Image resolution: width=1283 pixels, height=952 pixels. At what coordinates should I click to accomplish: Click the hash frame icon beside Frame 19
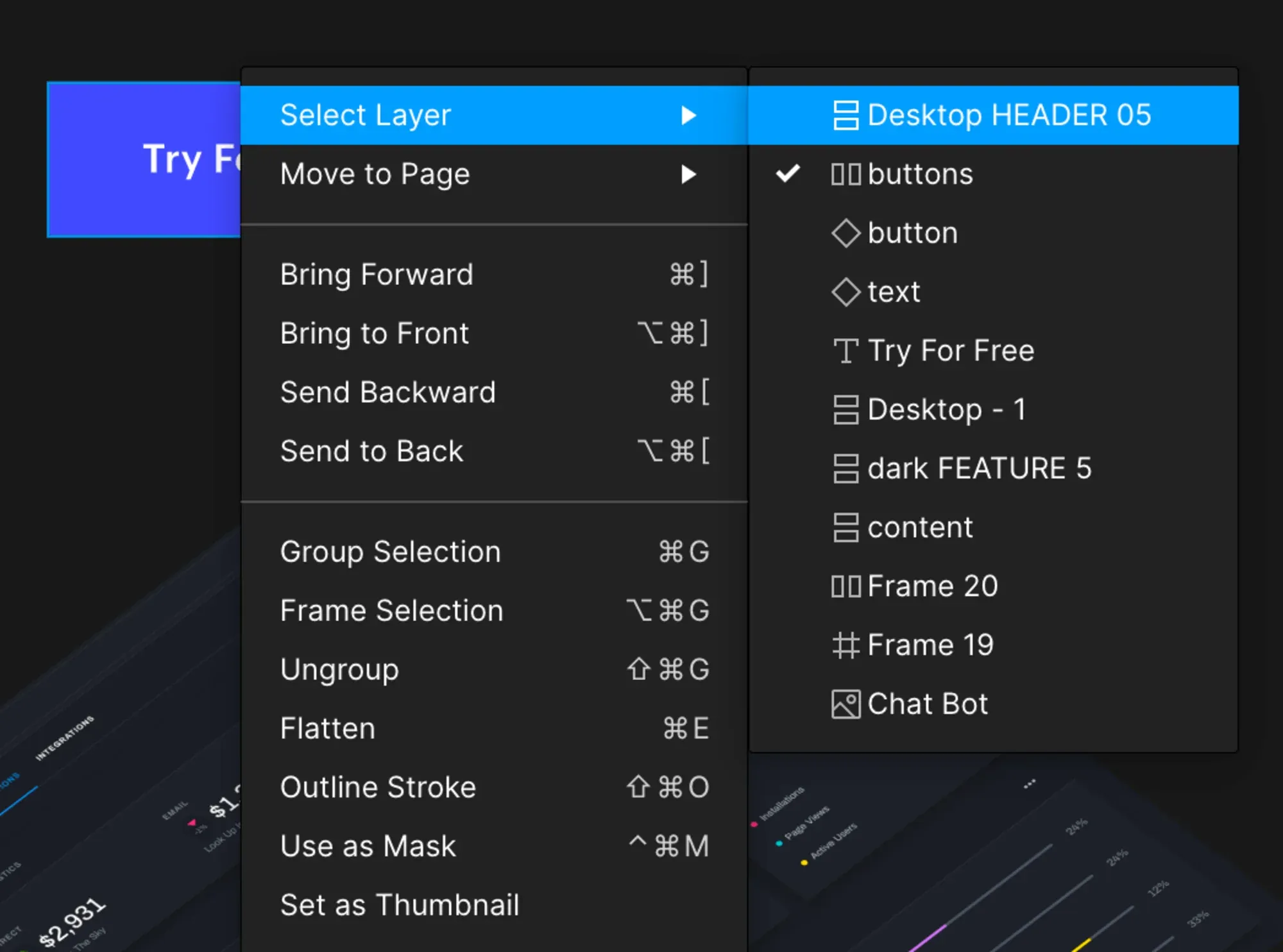845,645
